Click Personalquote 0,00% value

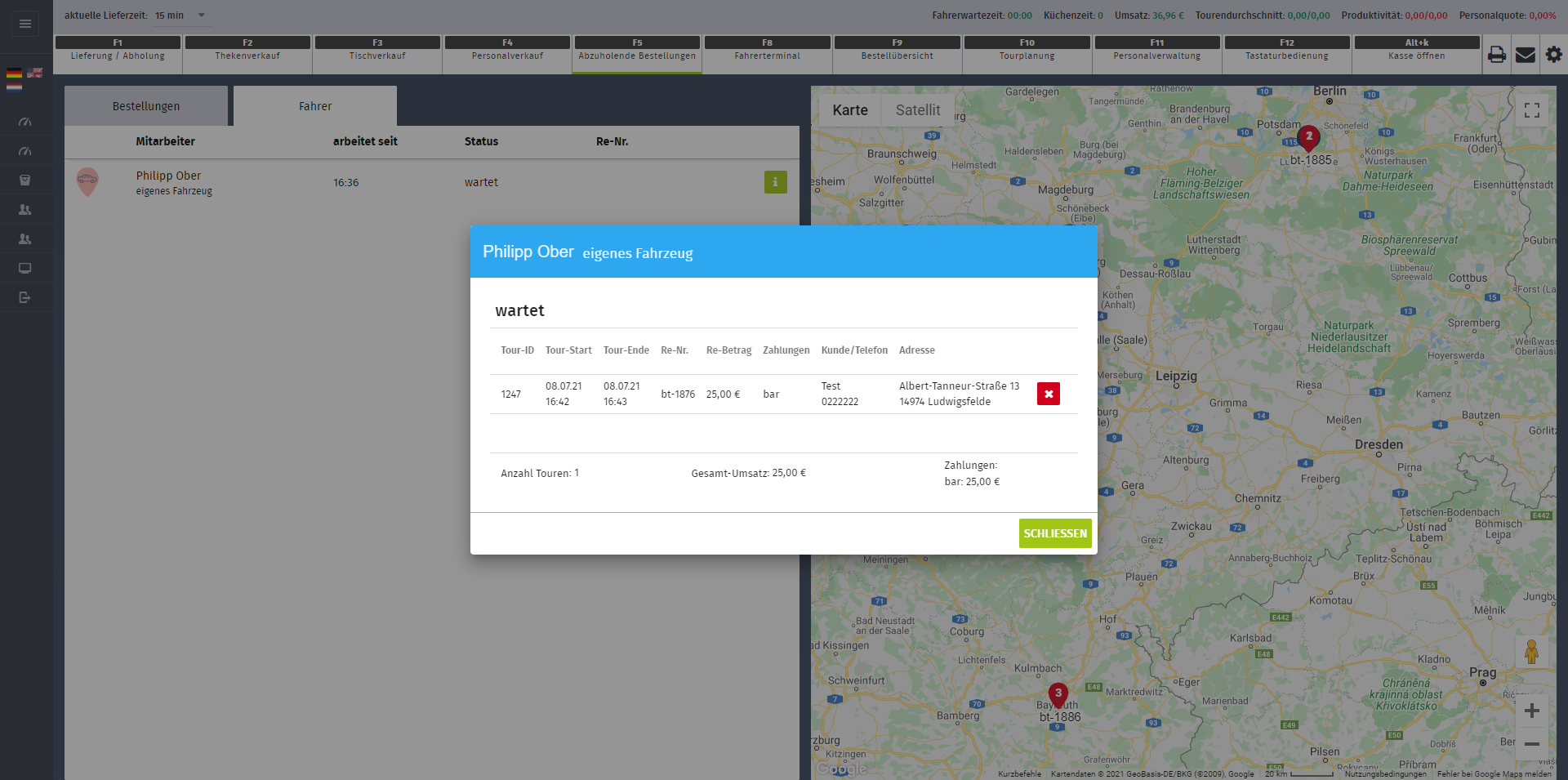point(1542,16)
